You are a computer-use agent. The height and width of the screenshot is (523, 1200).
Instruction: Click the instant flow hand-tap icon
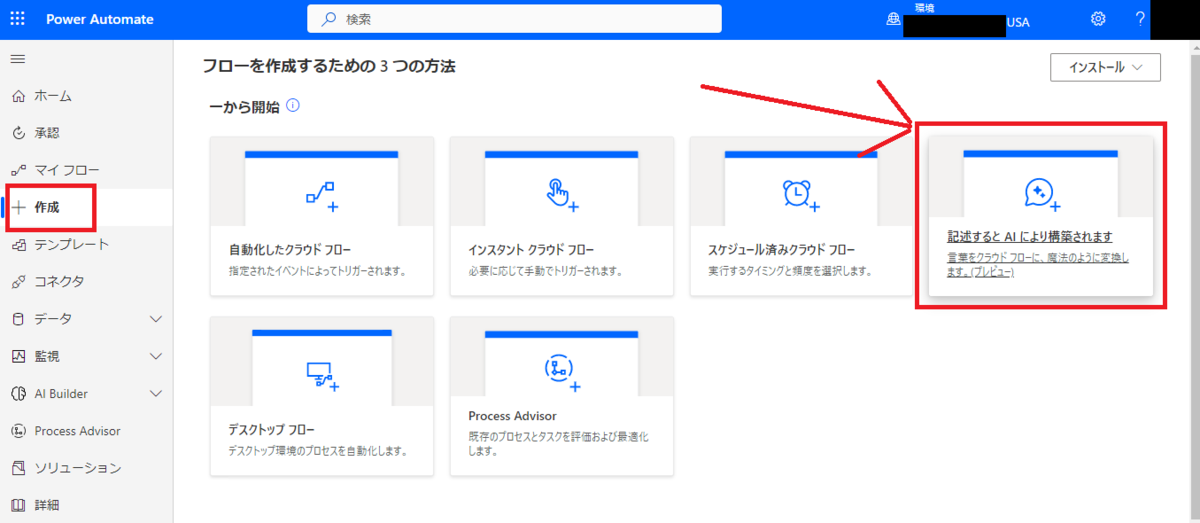pyautogui.click(x=562, y=193)
